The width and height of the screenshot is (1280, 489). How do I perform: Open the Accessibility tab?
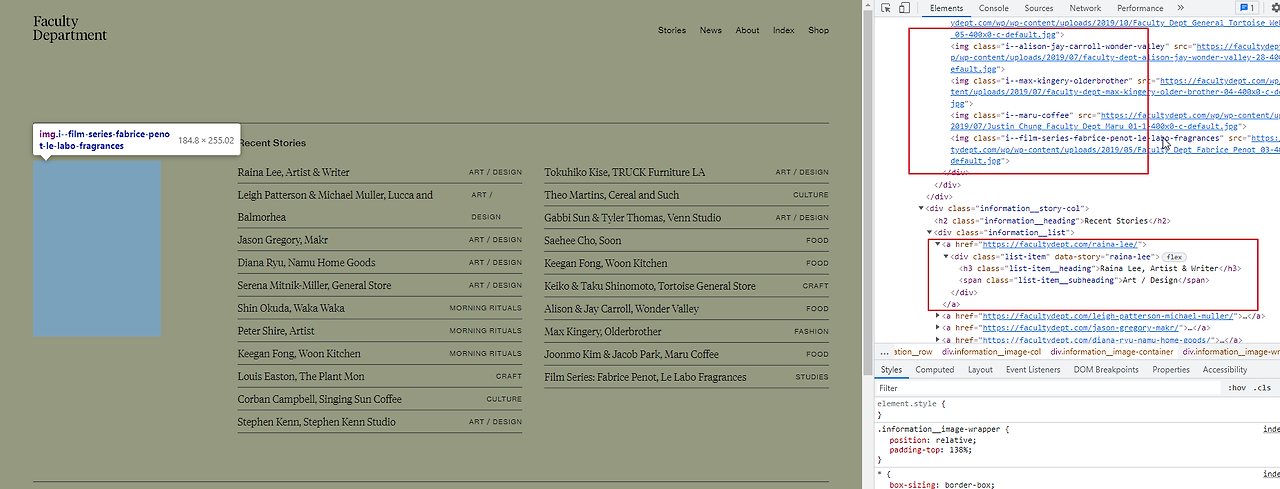pyautogui.click(x=1224, y=369)
